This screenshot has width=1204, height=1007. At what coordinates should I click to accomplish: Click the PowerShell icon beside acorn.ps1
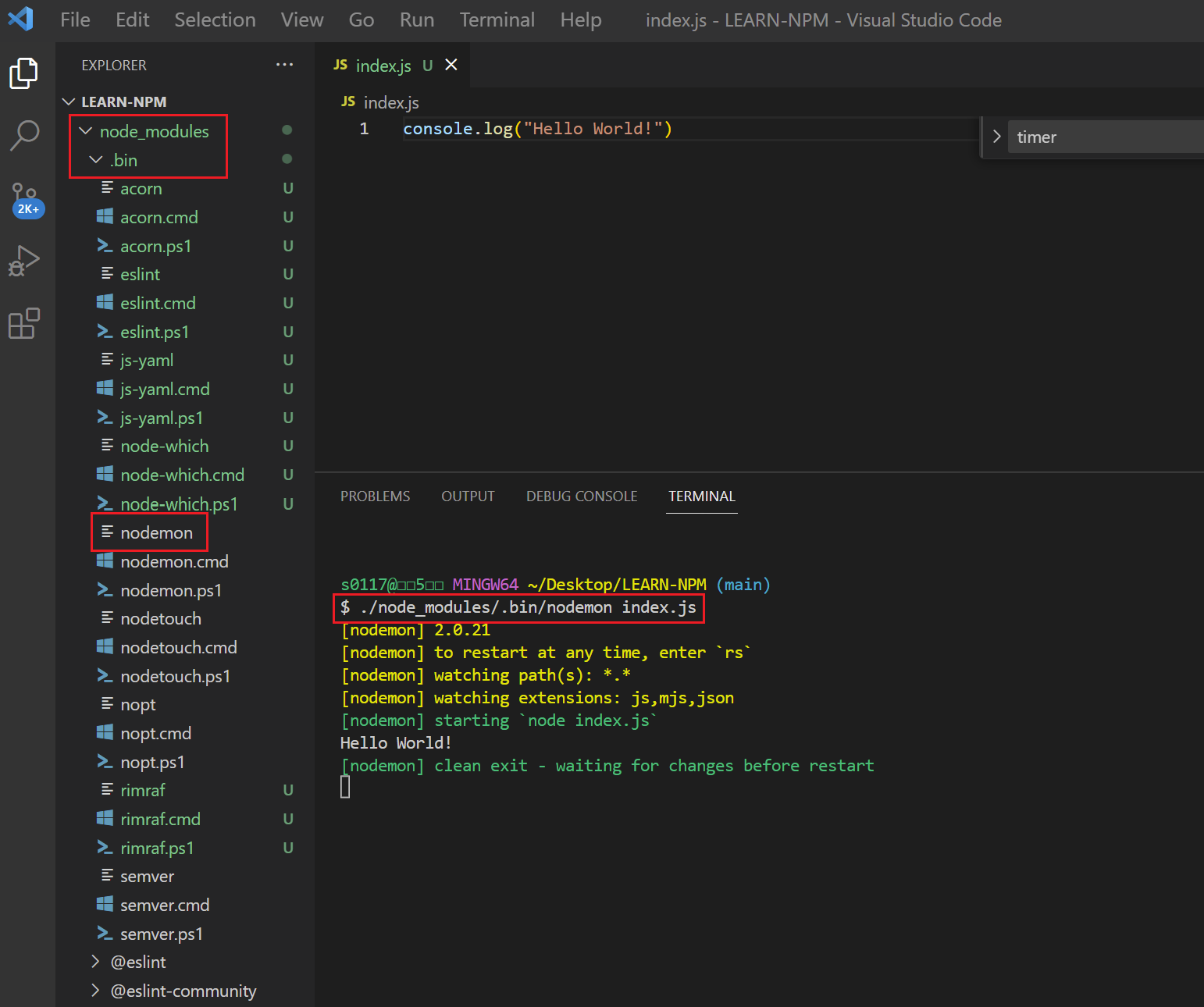[105, 245]
